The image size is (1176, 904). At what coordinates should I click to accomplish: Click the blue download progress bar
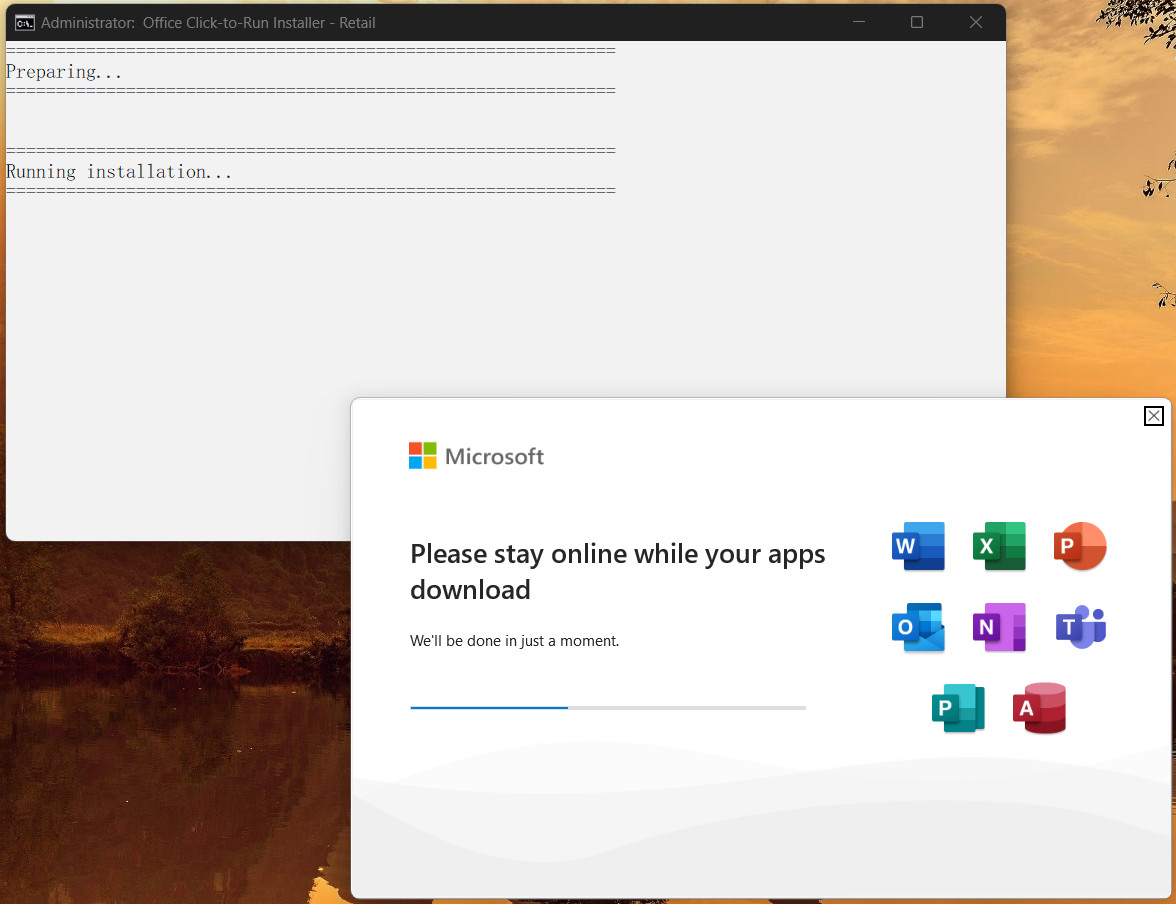point(608,707)
